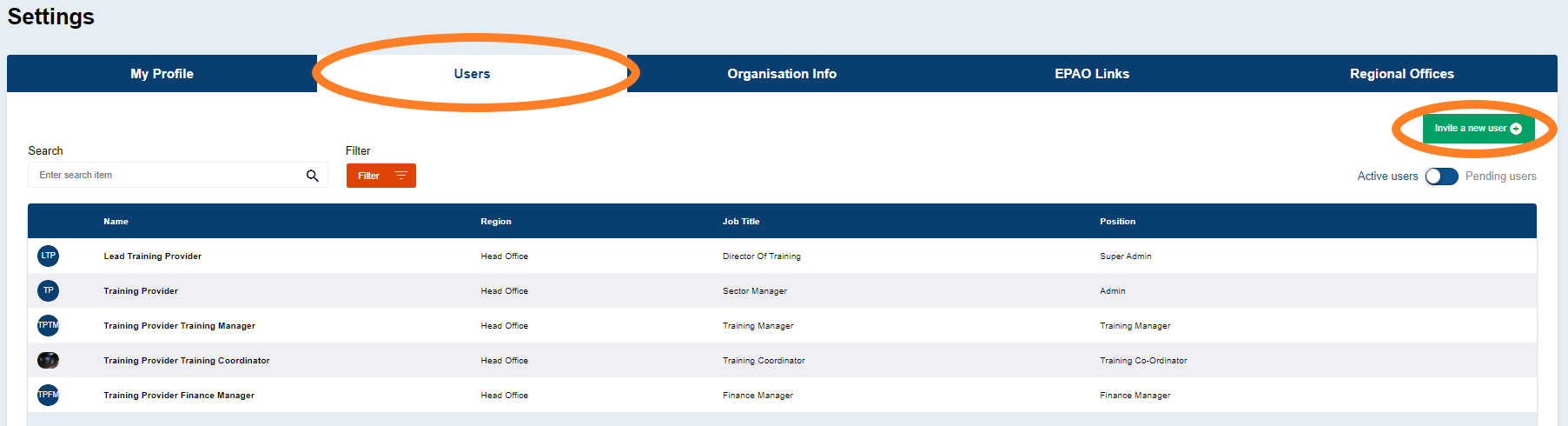Viewport: 1568px width, 426px height.
Task: Click the LTP avatar for Lead Training Provider
Action: (x=49, y=256)
